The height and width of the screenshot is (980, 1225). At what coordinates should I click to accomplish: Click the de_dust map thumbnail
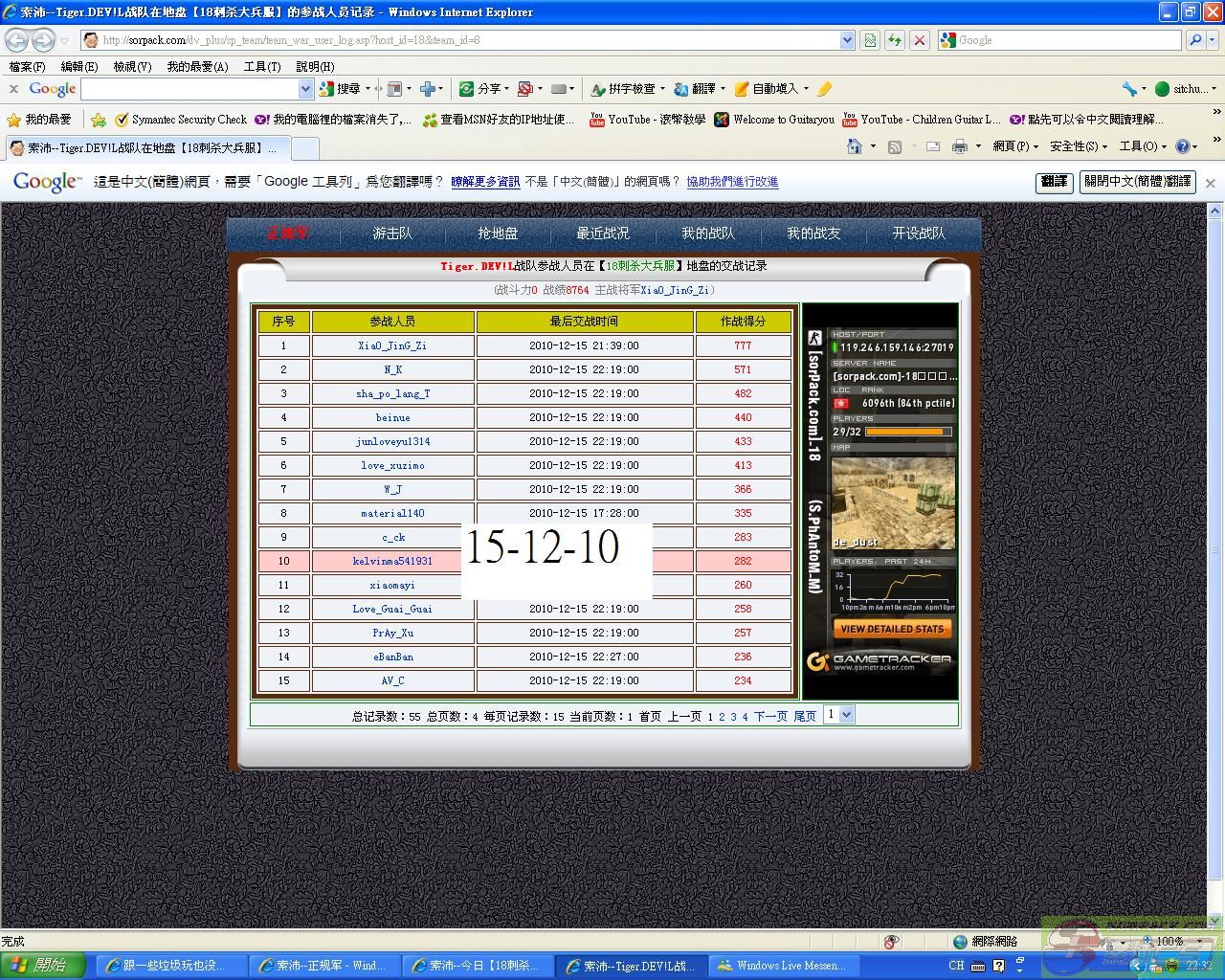pyautogui.click(x=893, y=502)
